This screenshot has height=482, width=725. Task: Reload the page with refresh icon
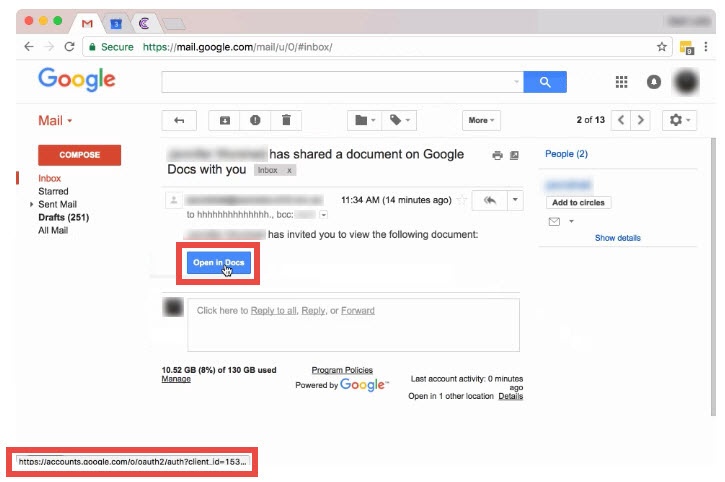tap(69, 47)
